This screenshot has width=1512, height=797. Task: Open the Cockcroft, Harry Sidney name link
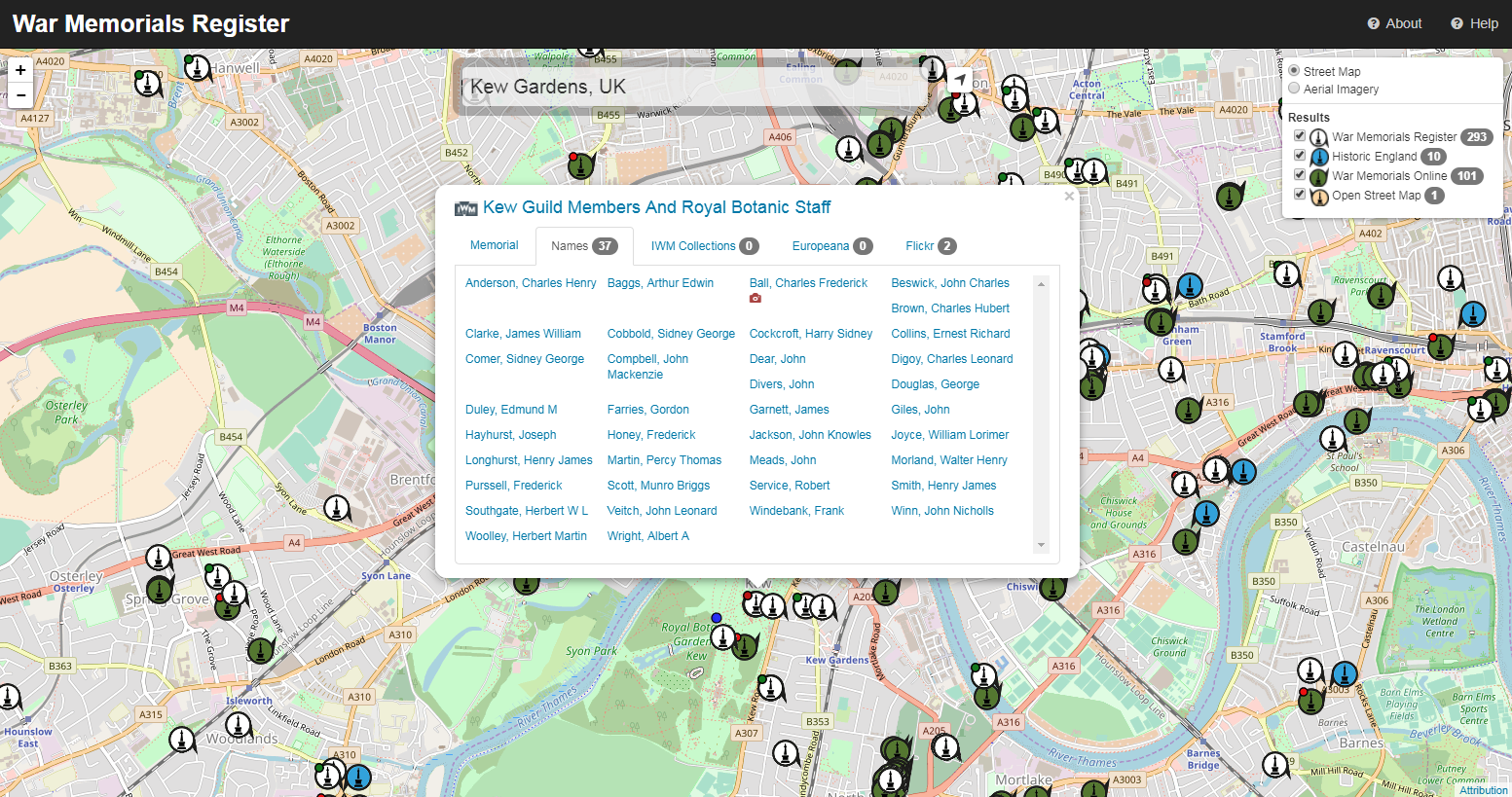(811, 333)
